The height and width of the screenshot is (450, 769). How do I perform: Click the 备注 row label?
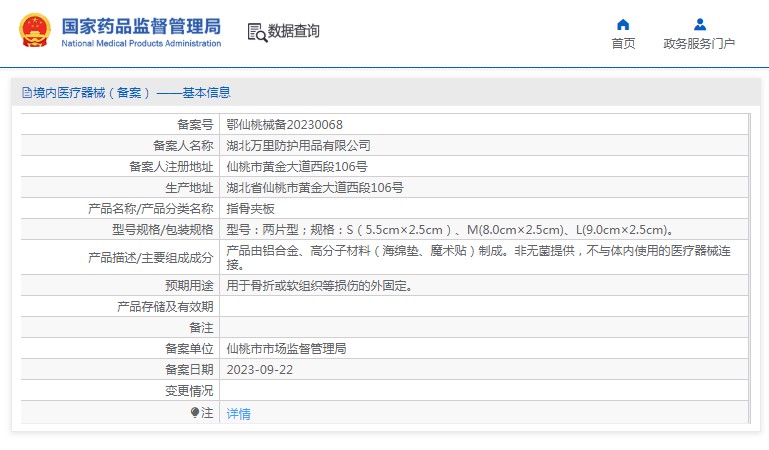pyautogui.click(x=201, y=327)
